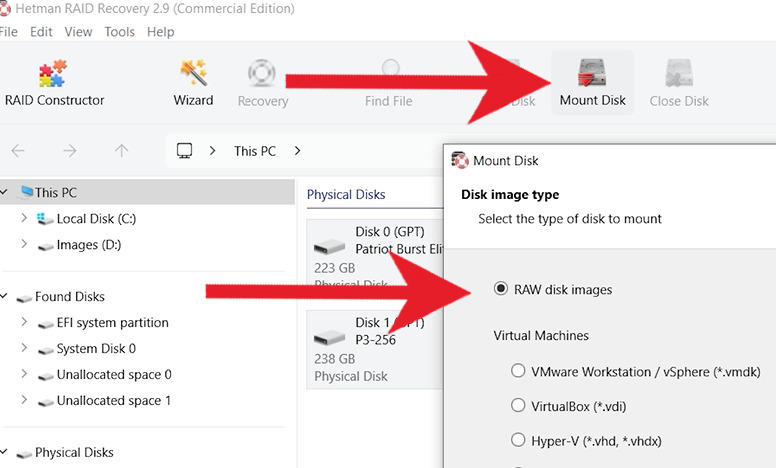This screenshot has height=468, width=776.
Task: Click the Disk 0 (GPT) drive icon
Action: coord(329,246)
